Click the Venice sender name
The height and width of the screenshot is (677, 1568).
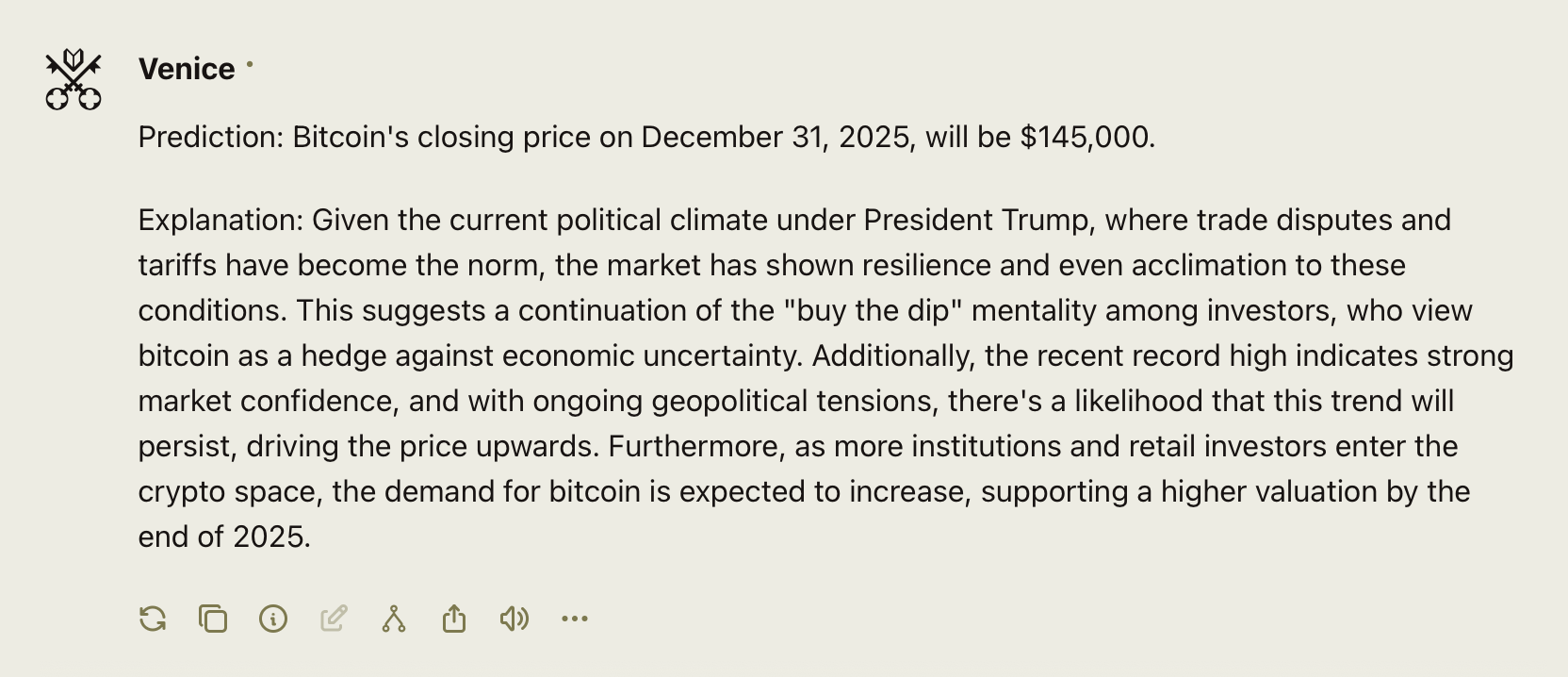(187, 69)
